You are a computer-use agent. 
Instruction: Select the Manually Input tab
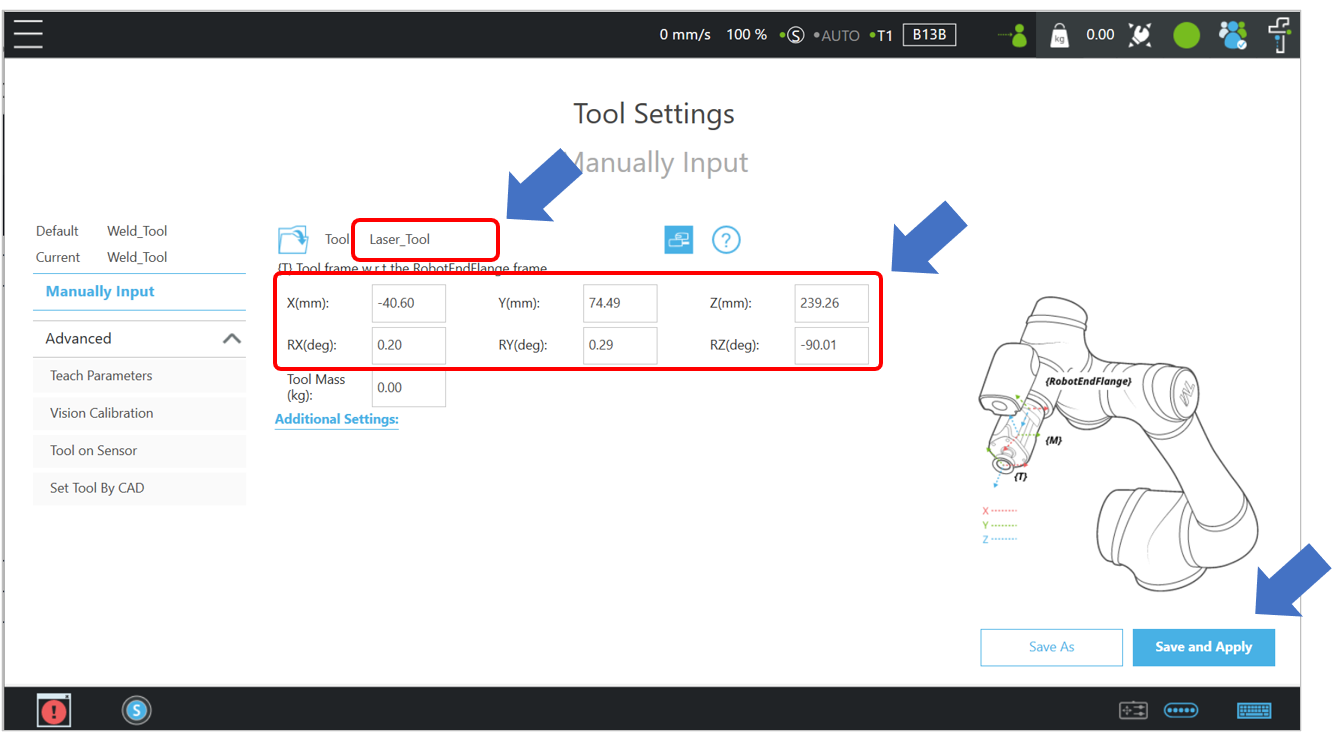coord(100,292)
